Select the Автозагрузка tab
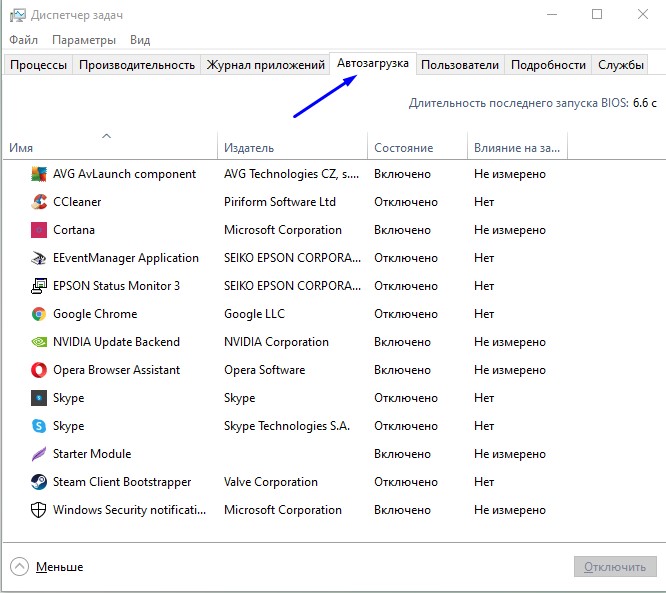Screen dimensions: 666x593 coord(373,63)
